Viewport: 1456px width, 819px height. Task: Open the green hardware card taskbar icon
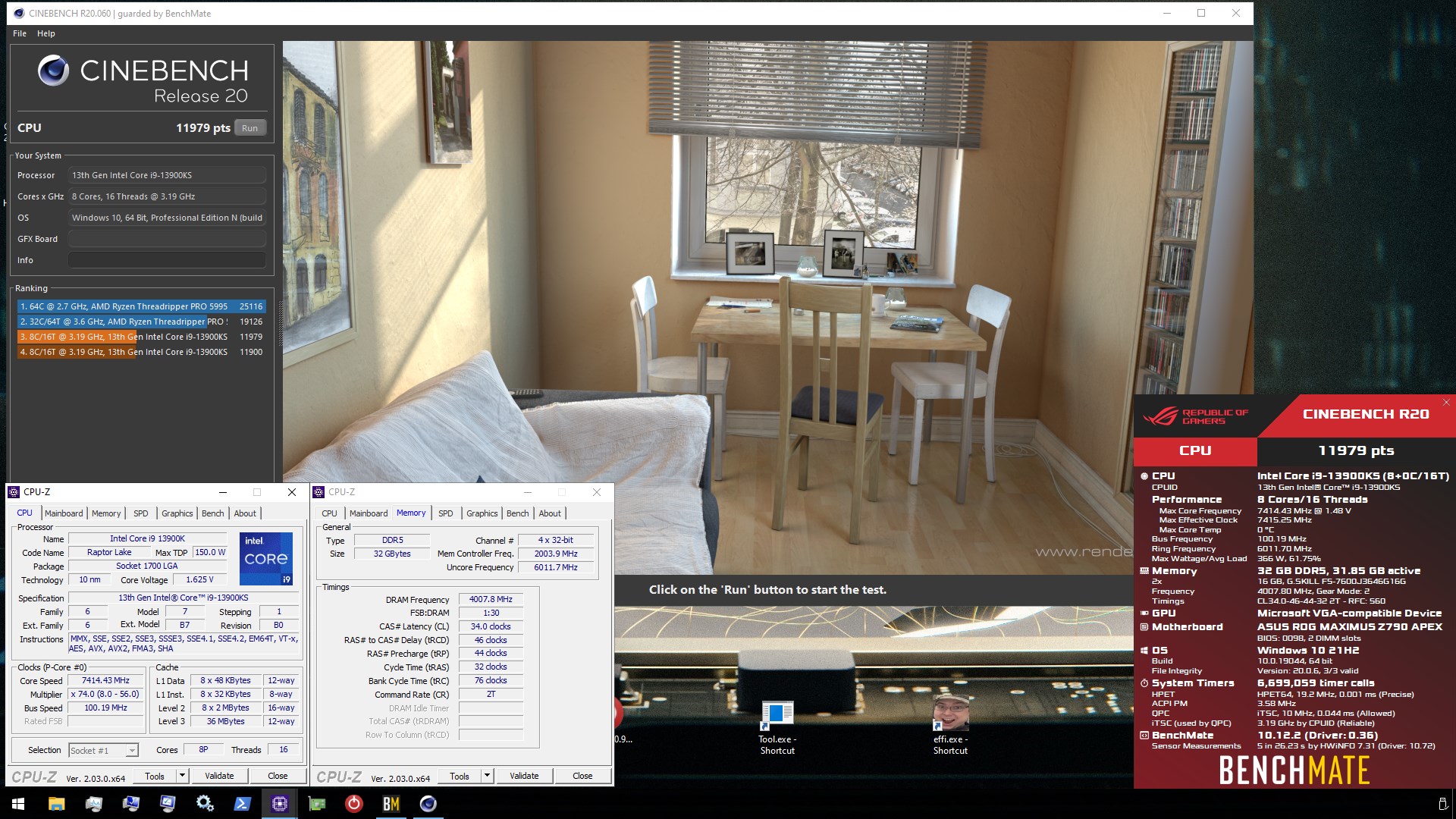pos(317,804)
